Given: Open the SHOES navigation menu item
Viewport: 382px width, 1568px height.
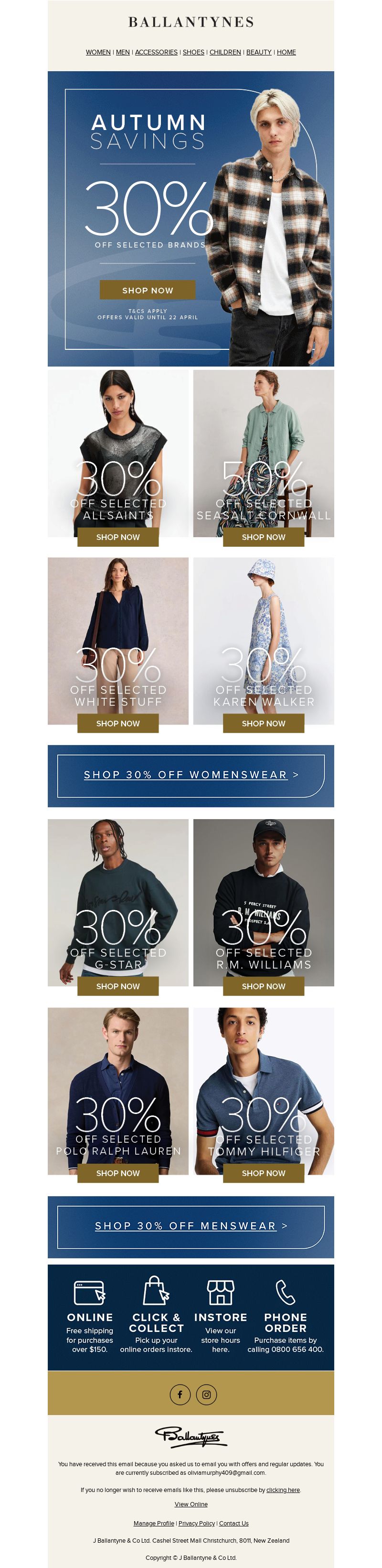Looking at the screenshot, I should (x=193, y=53).
